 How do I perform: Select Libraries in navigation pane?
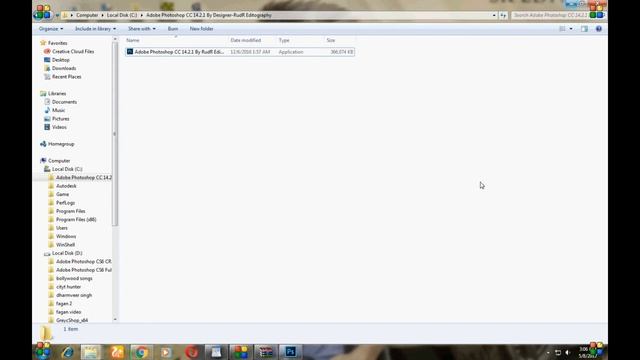57,93
